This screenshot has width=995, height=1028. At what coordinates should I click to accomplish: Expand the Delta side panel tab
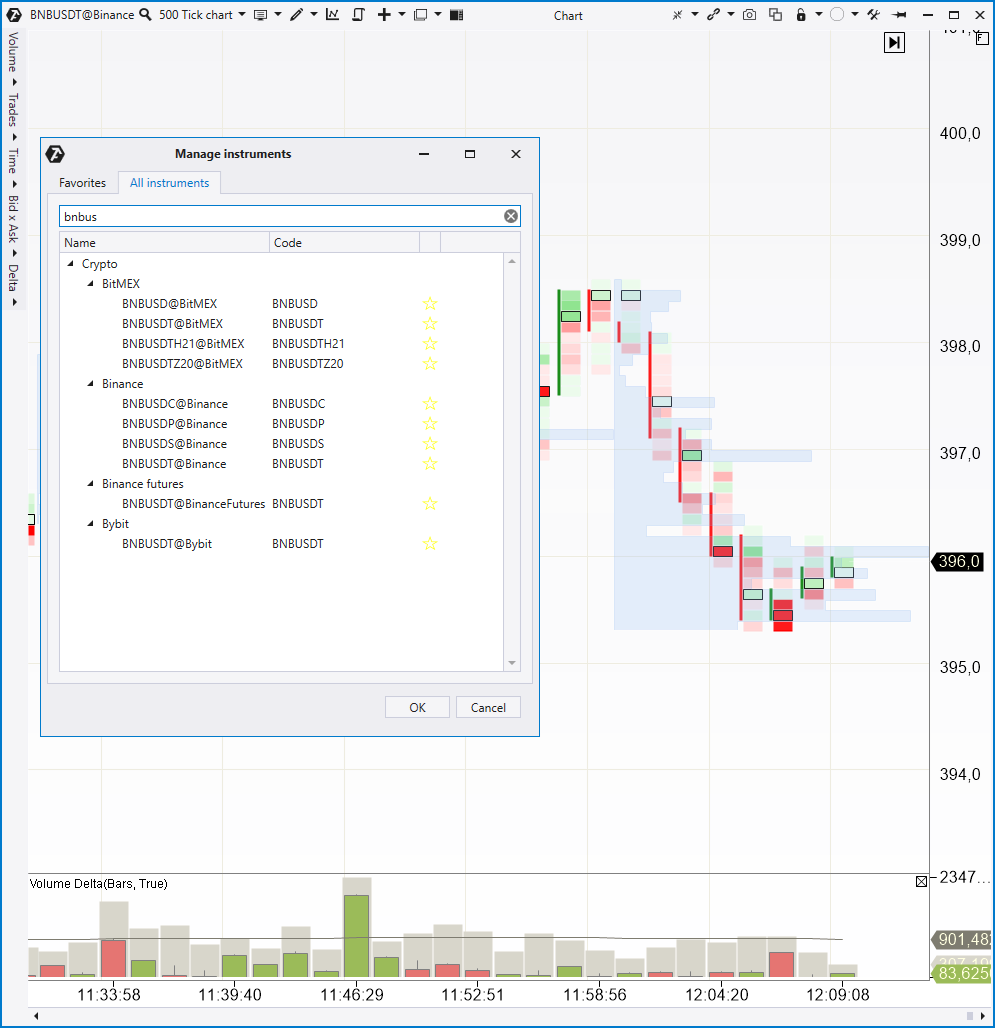coord(12,285)
